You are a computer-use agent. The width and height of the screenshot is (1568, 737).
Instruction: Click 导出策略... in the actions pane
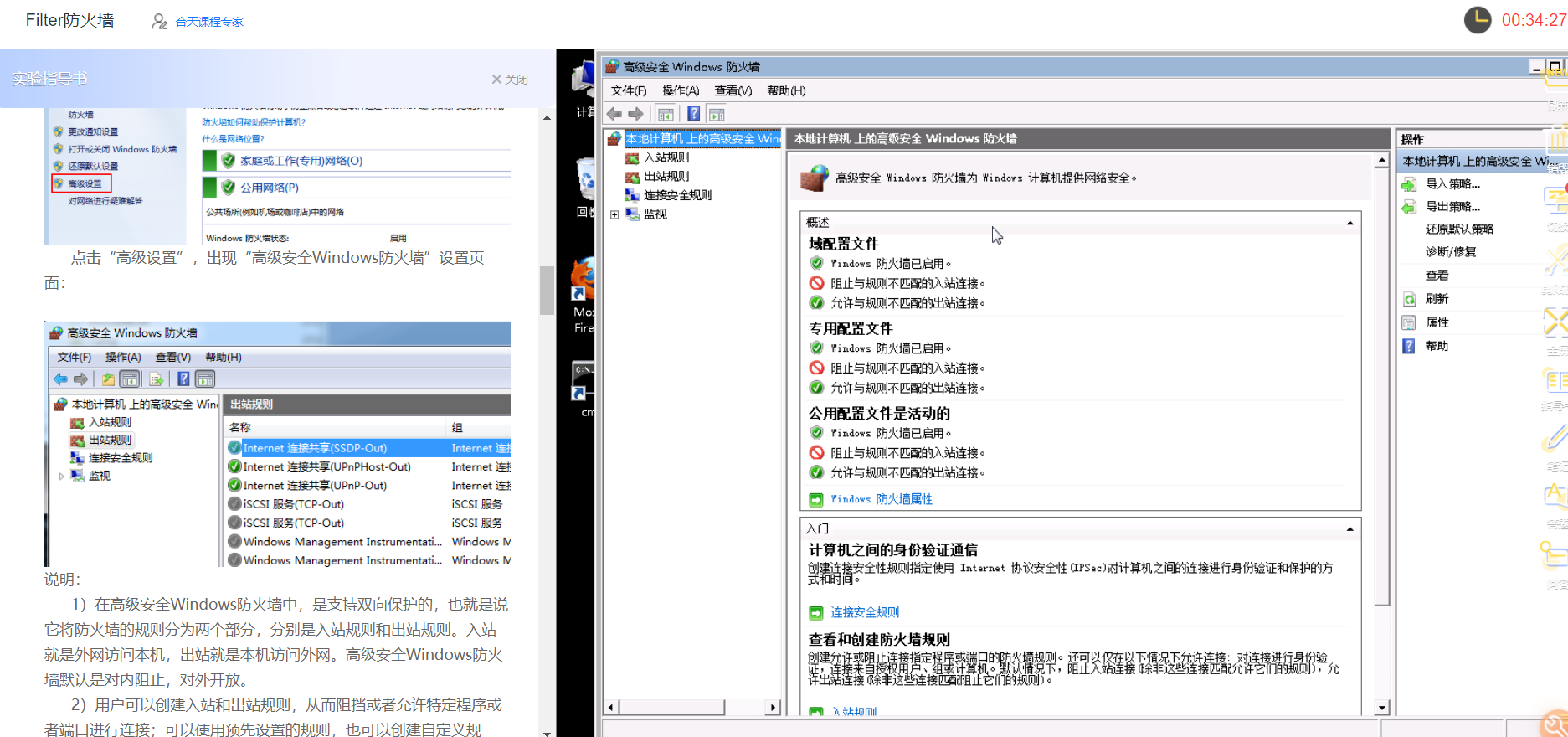click(1452, 207)
